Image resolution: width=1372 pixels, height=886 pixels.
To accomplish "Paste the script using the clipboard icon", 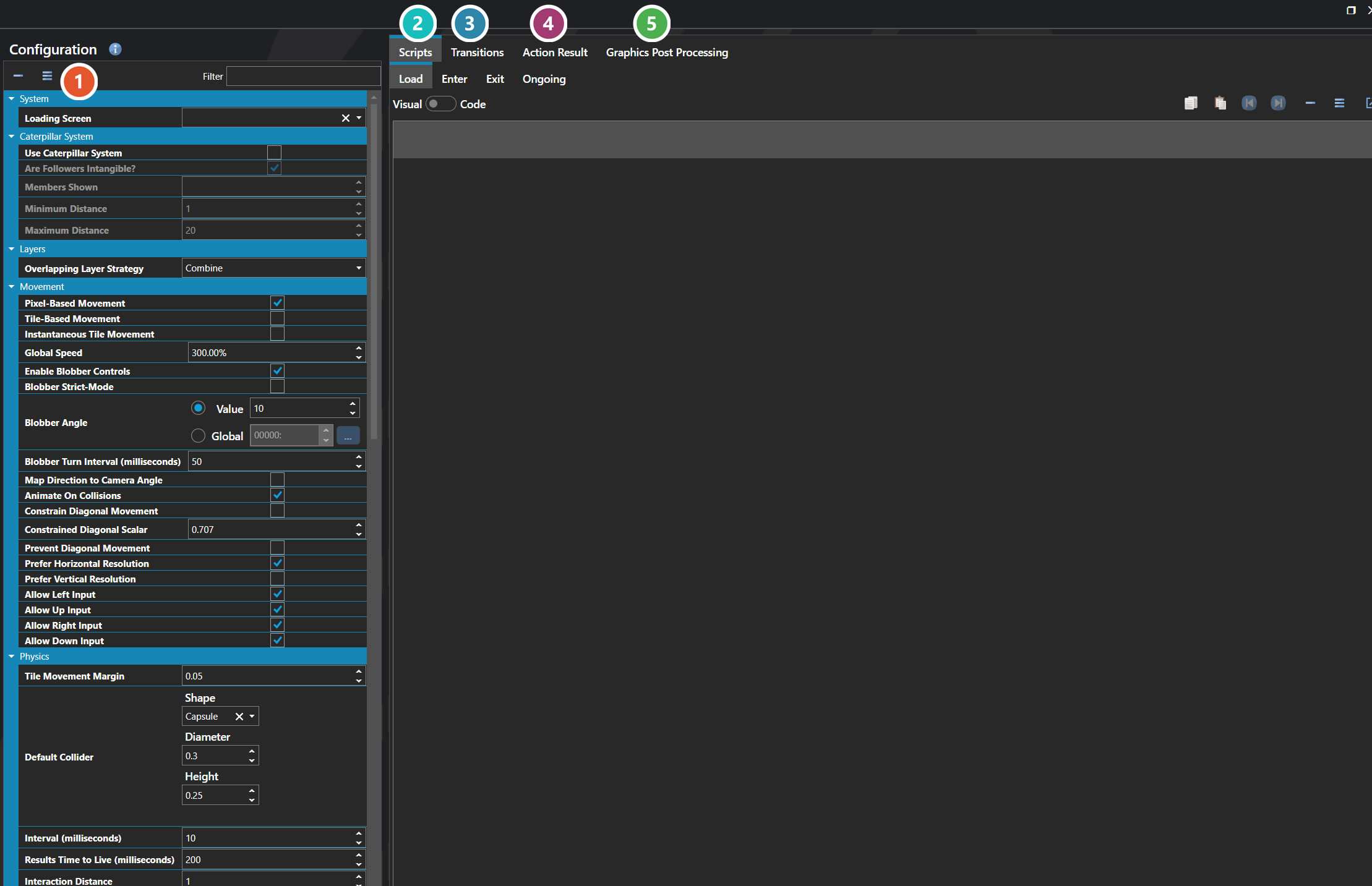I will click(1220, 103).
